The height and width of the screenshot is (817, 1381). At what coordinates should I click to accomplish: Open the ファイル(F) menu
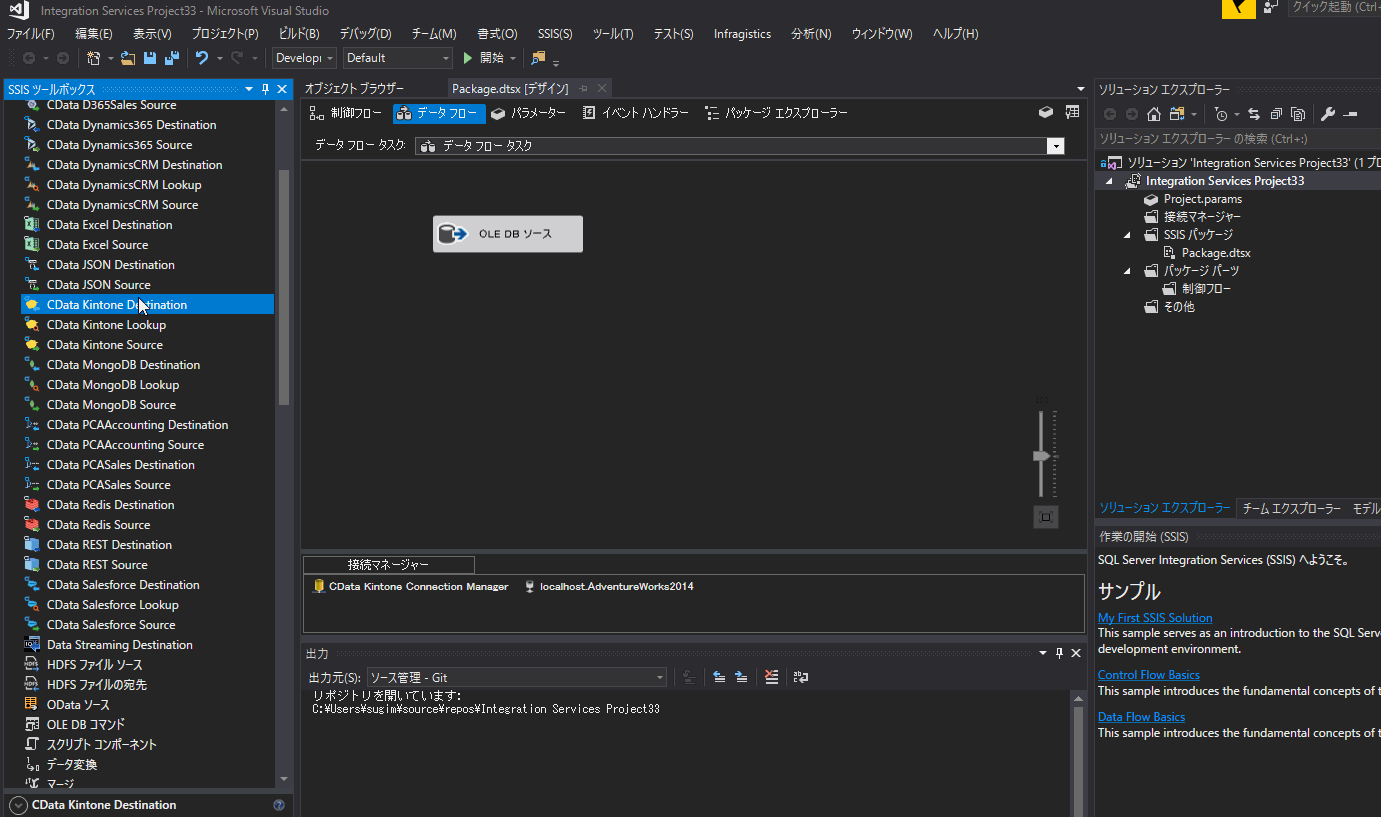tap(31, 34)
